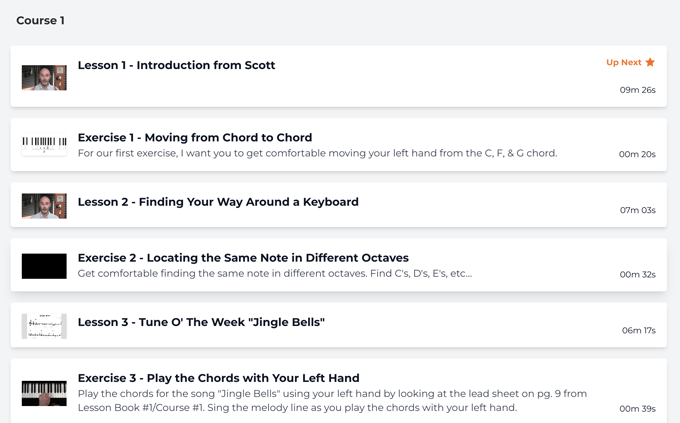
Task: Open Lesson 2 video thumbnail
Action: click(44, 206)
